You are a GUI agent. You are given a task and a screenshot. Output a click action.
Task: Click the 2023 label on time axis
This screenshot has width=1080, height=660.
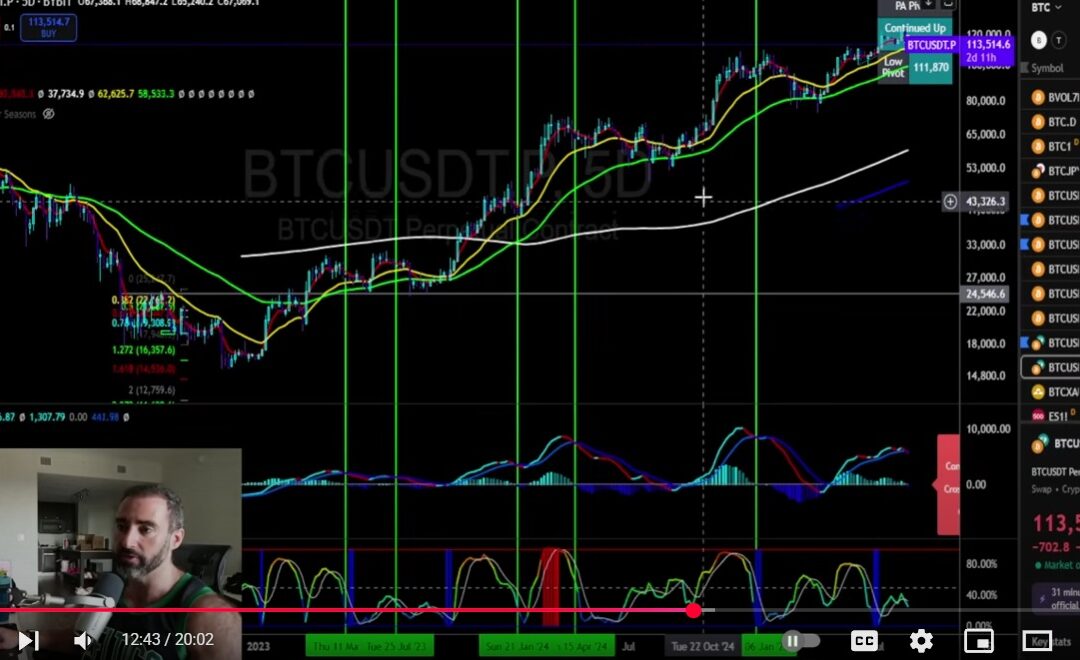(x=258, y=646)
